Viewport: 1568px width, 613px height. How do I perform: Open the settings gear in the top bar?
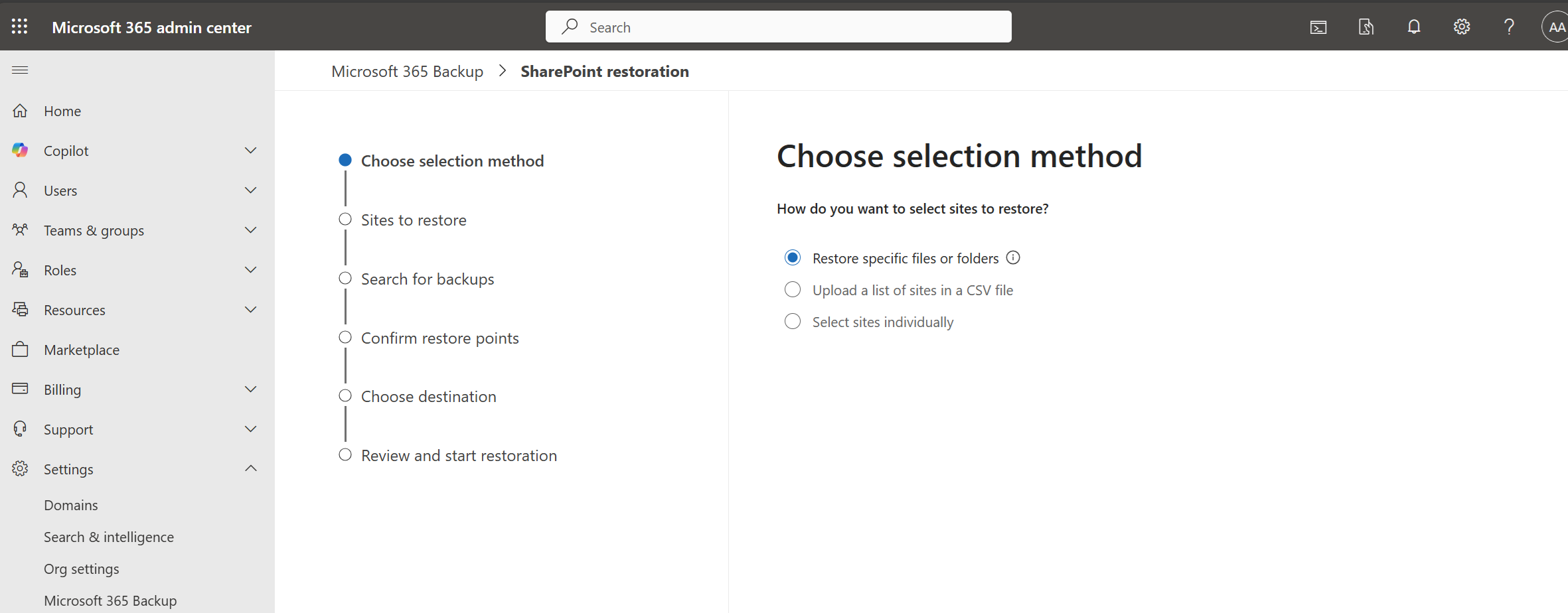[1462, 27]
